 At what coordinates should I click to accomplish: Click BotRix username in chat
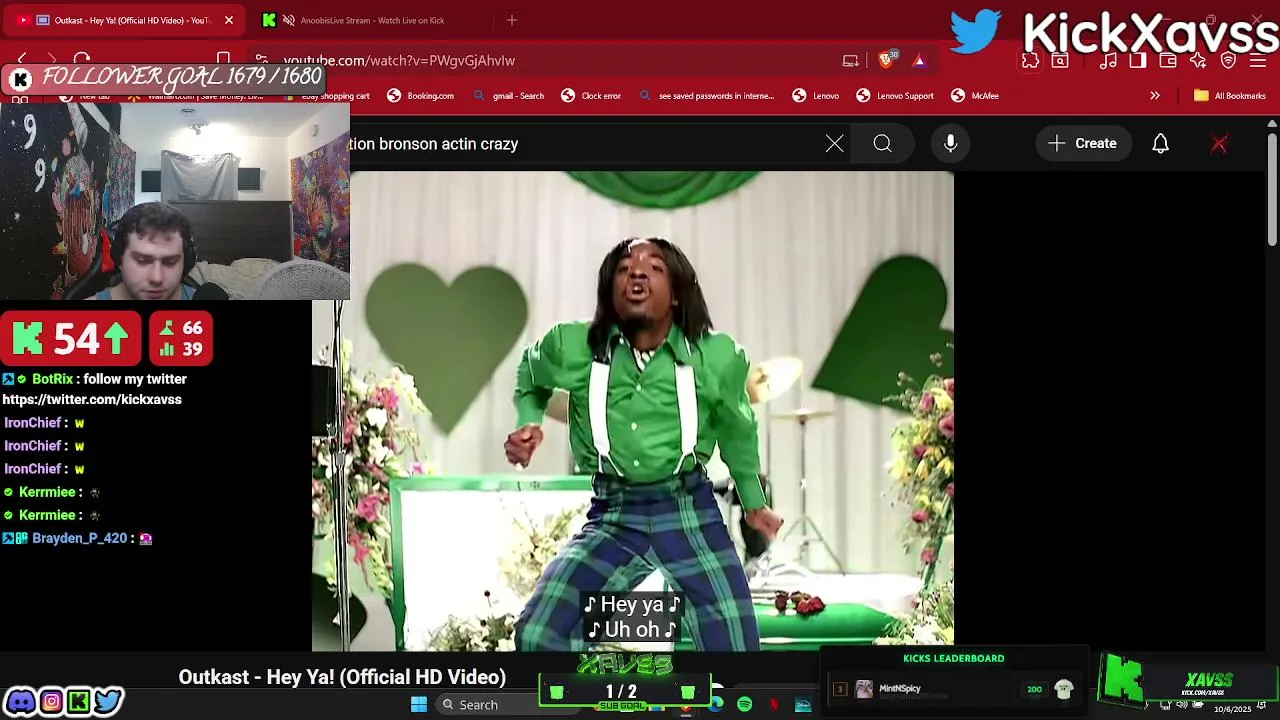[x=52, y=379]
